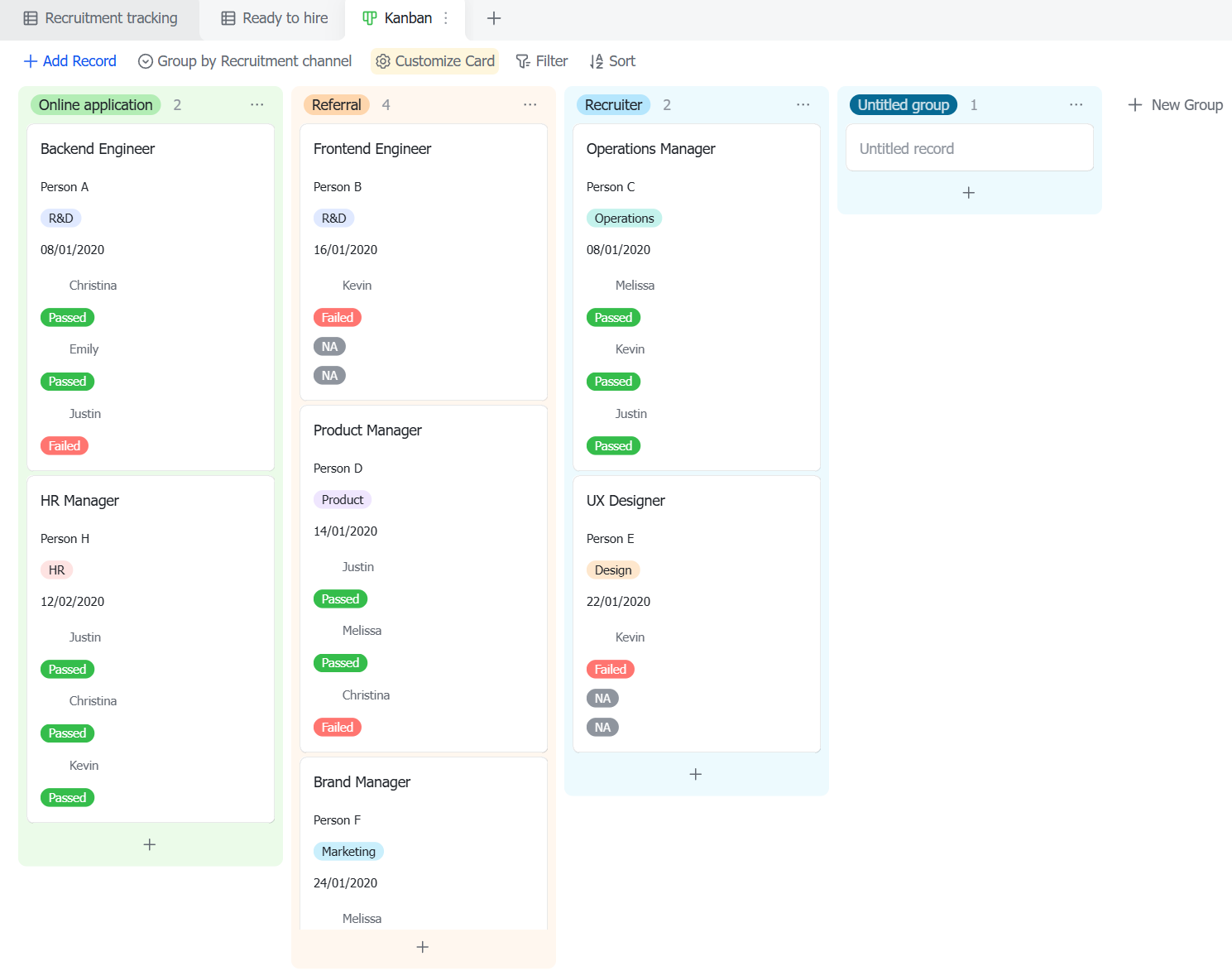
Task: Open Referral group menu dots
Action: coord(530,105)
